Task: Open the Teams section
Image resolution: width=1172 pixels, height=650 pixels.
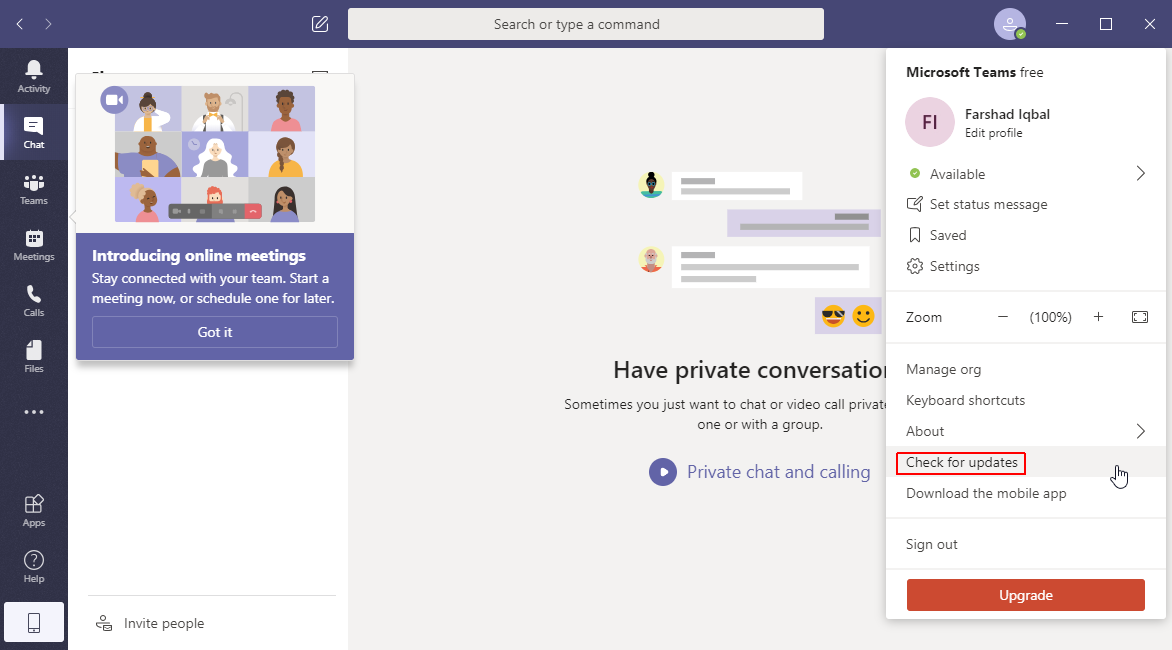Action: 34,188
